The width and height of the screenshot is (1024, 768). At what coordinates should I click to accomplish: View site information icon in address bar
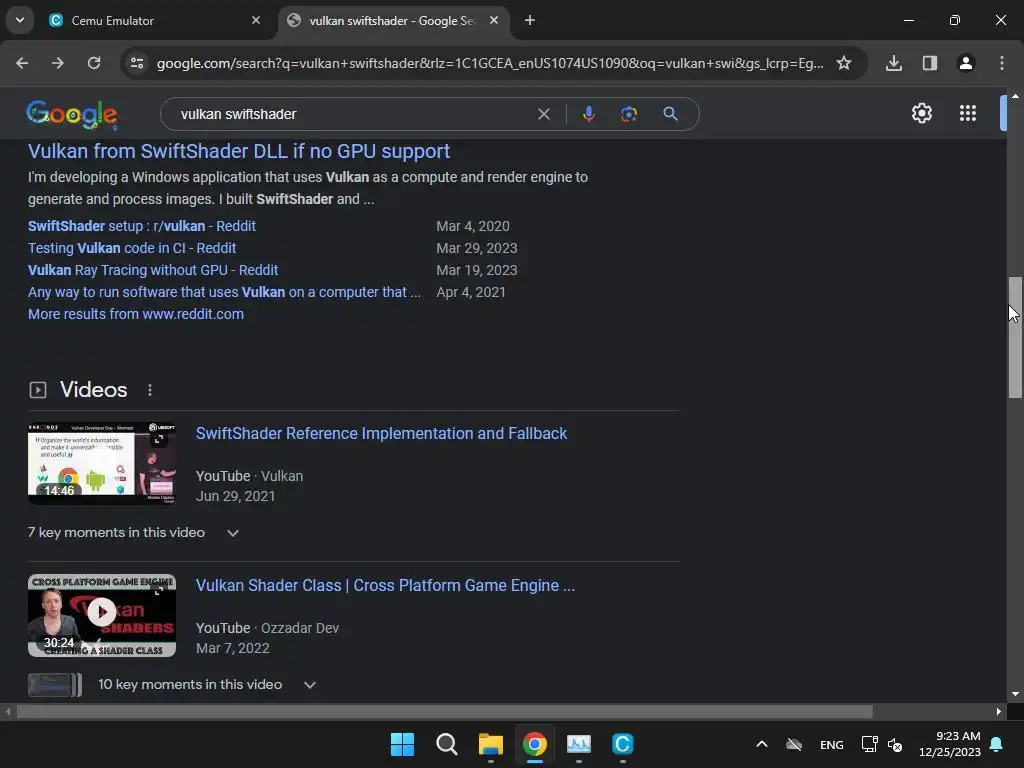coord(137,63)
